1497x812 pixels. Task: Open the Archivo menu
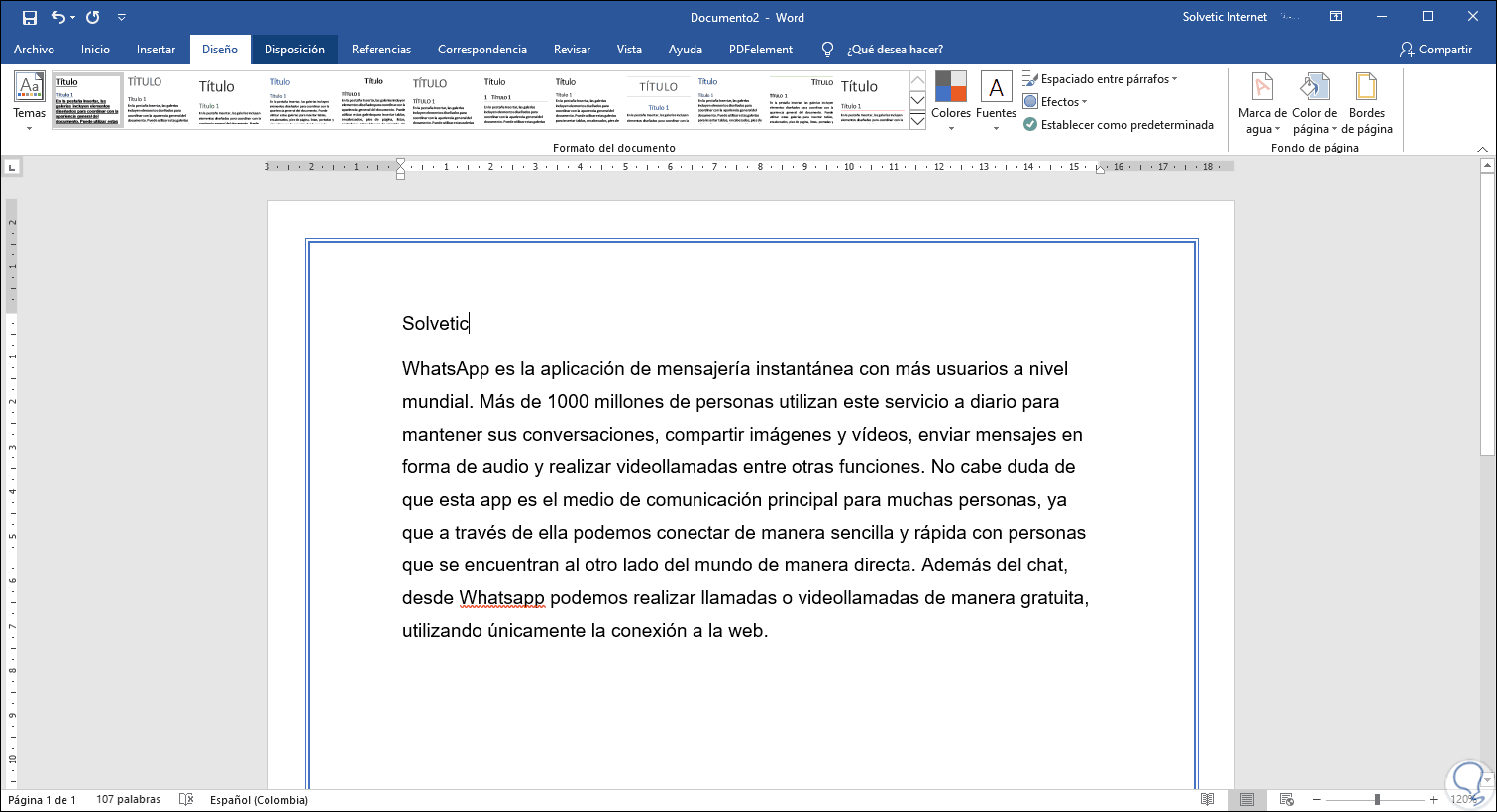[x=34, y=50]
